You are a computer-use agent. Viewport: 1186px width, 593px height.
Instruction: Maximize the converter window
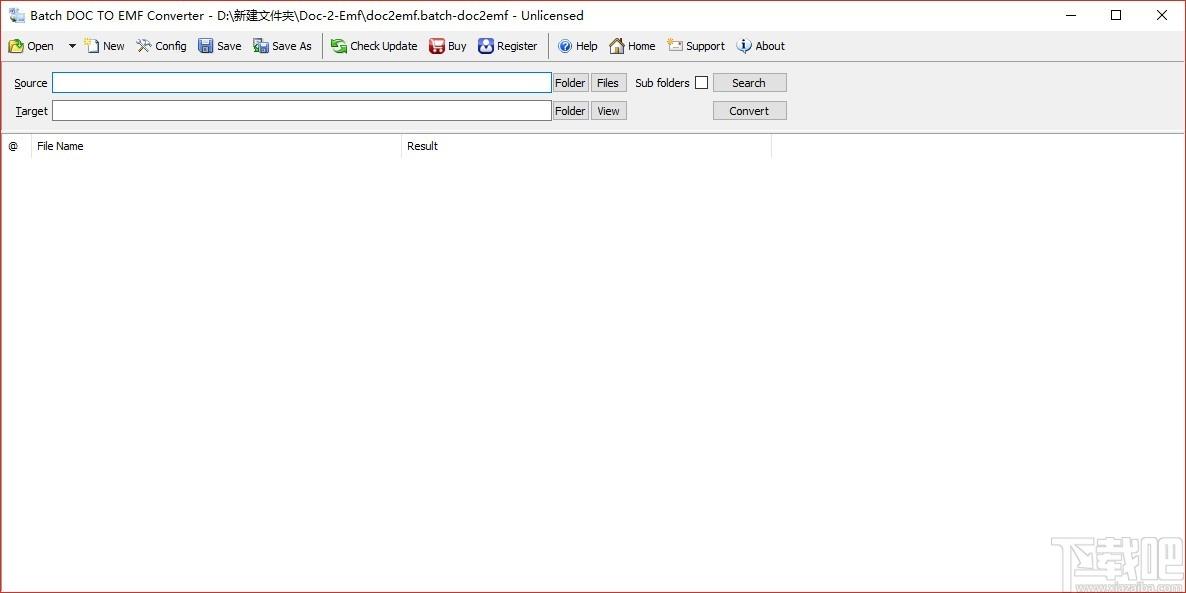(1116, 15)
